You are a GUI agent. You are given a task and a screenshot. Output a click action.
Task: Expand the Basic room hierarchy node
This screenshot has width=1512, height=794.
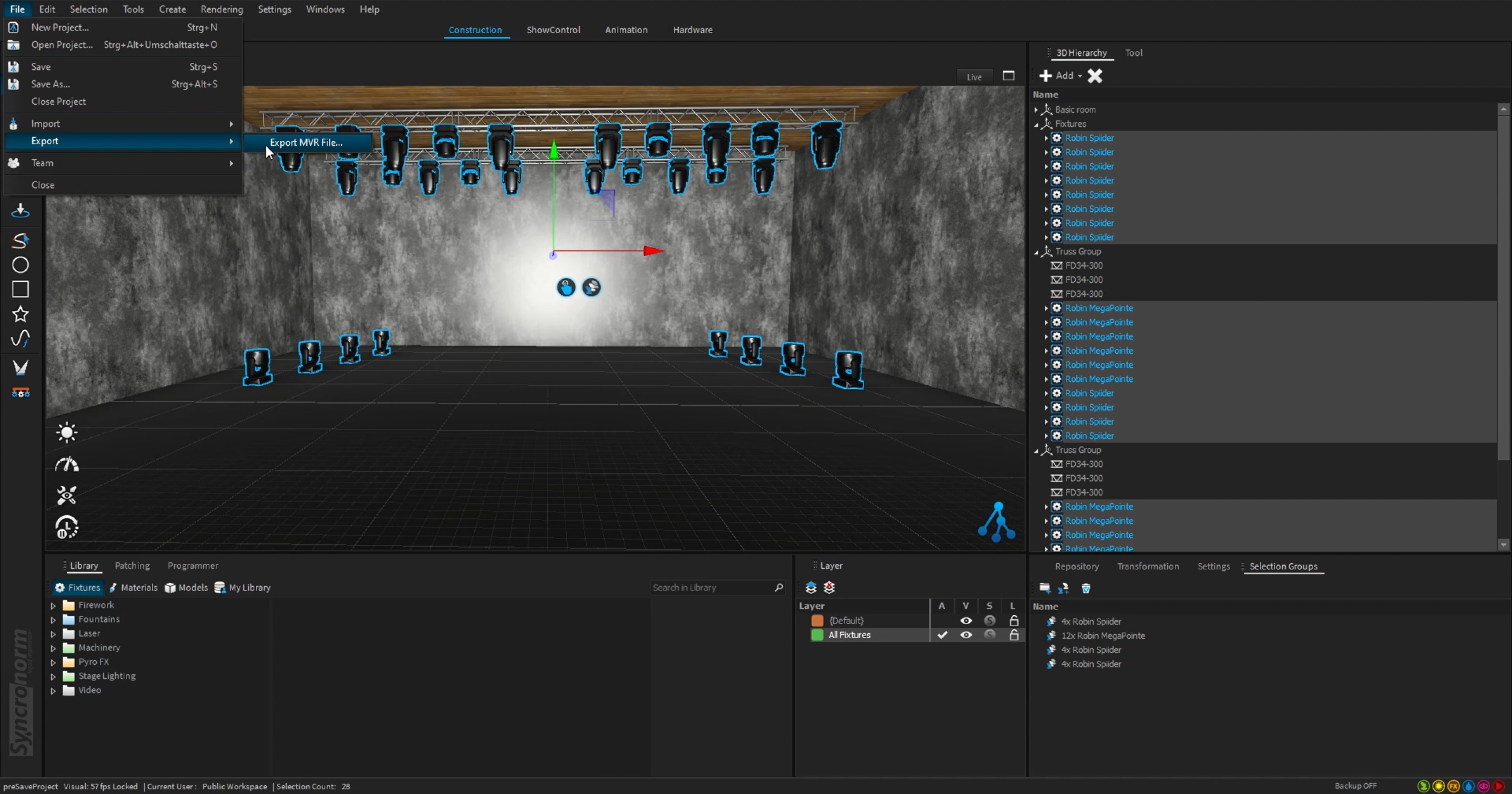(1036, 110)
